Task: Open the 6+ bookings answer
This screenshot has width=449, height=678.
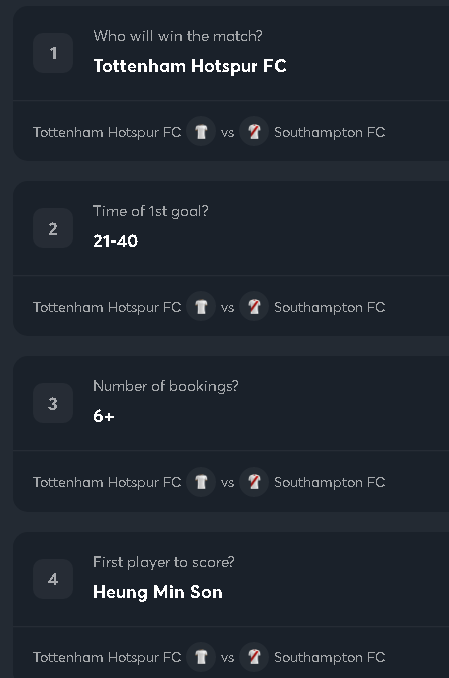Action: pos(104,416)
